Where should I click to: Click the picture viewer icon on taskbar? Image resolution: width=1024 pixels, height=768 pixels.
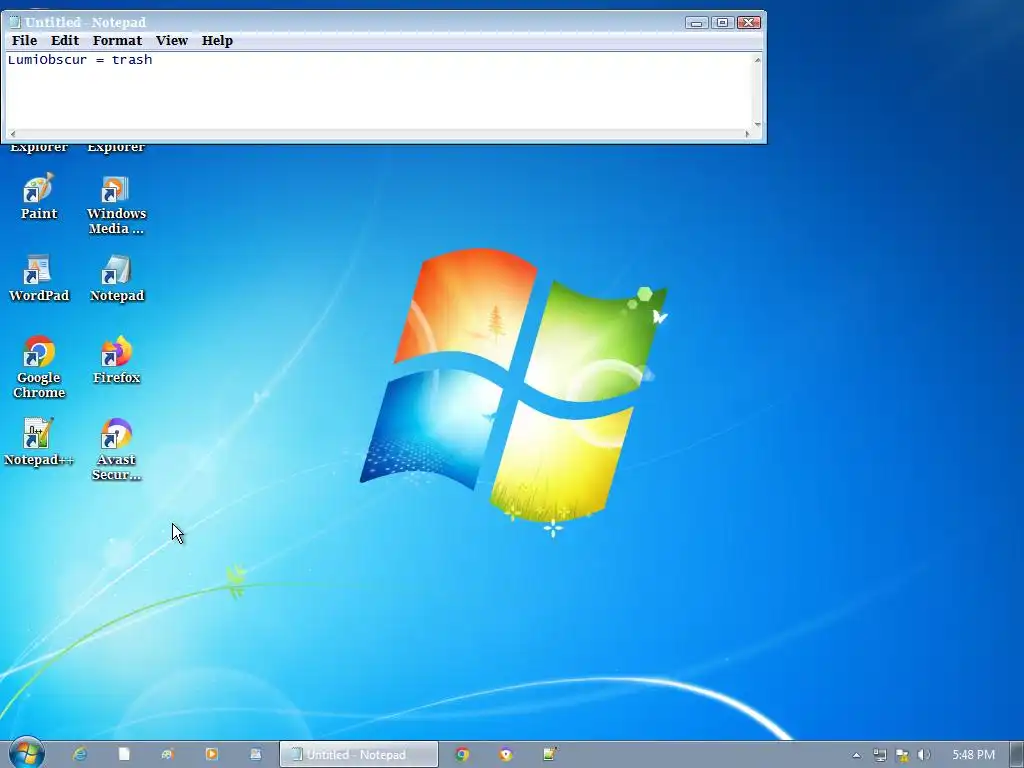click(255, 754)
